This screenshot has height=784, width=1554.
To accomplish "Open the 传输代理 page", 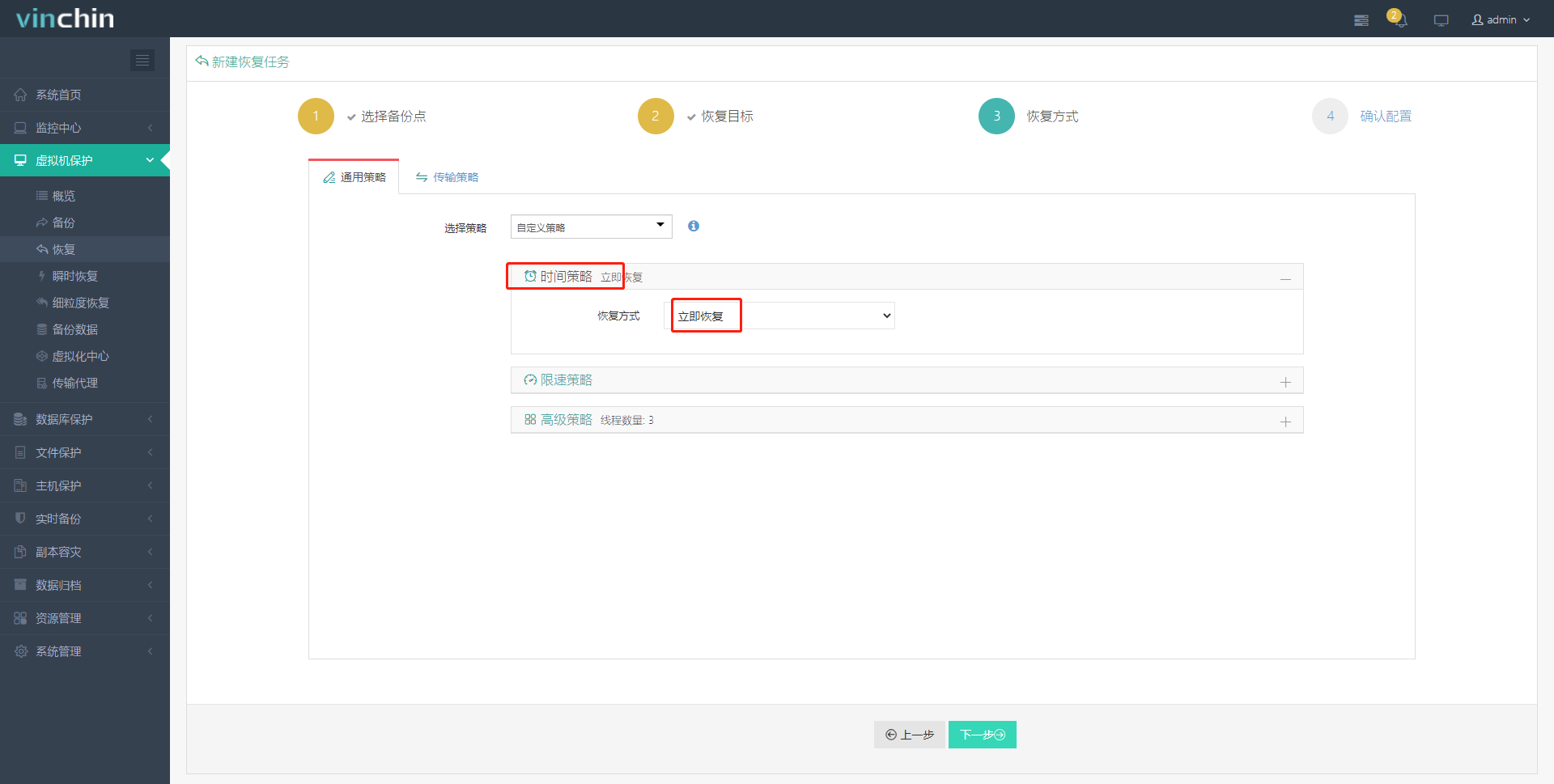I will point(74,382).
